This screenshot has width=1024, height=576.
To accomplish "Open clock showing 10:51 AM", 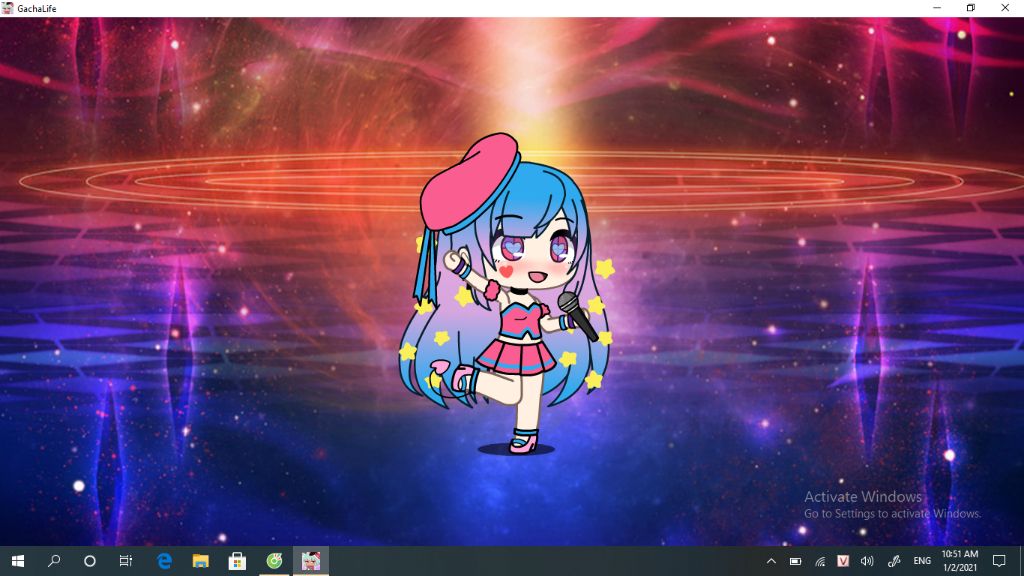I will (x=959, y=561).
